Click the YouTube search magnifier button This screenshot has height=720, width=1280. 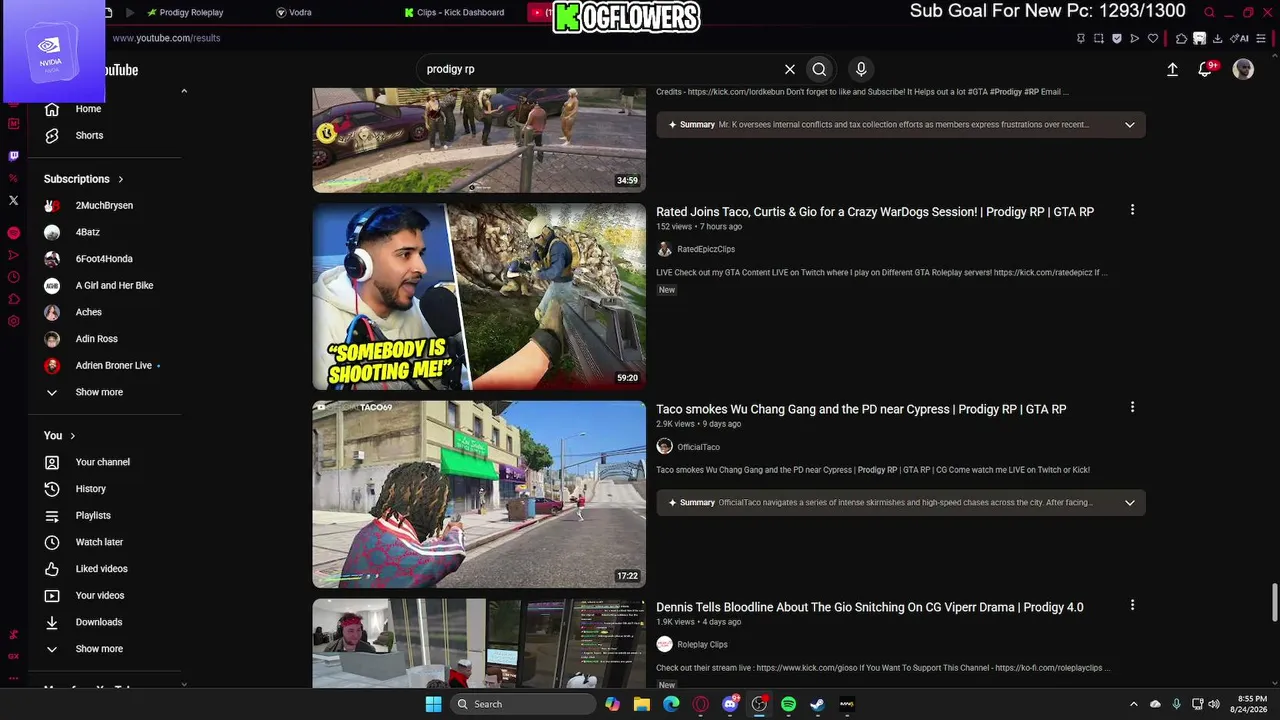pos(819,69)
